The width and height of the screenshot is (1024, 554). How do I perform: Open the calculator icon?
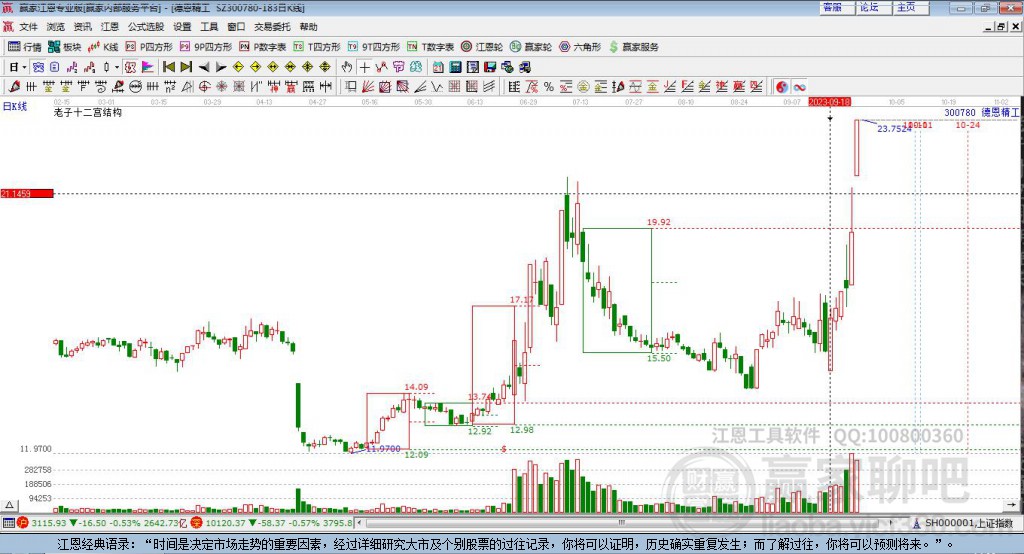click(x=455, y=67)
